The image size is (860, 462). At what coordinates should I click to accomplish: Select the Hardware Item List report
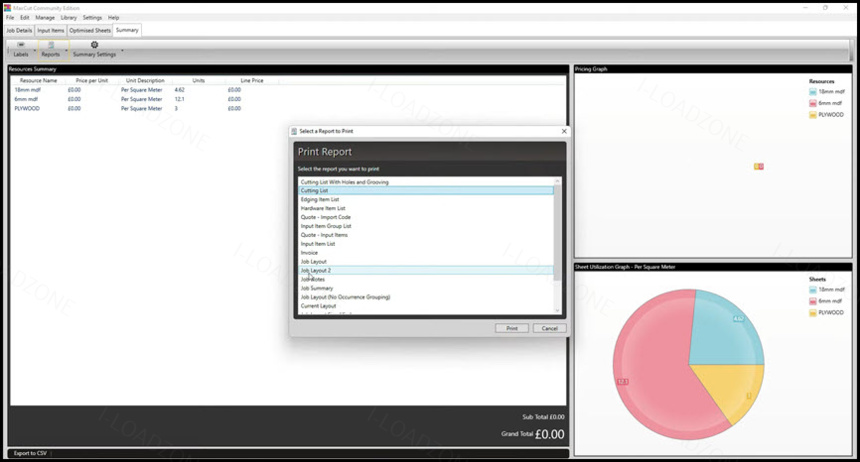click(426, 208)
